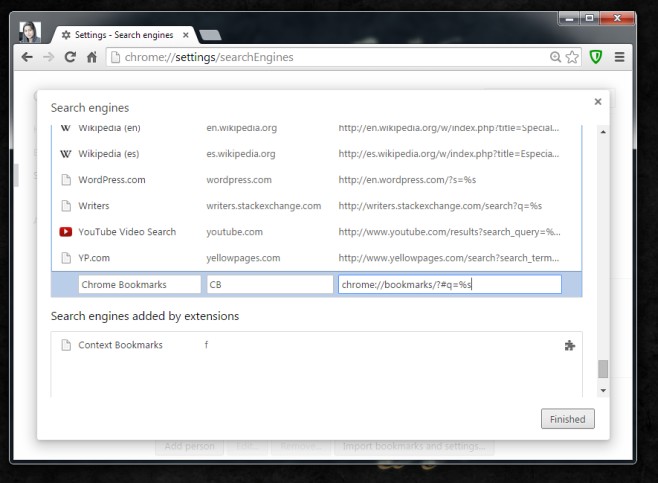Viewport: 658px width, 483px height.
Task: Click the dialog scrollbar thumb
Action: pos(603,369)
